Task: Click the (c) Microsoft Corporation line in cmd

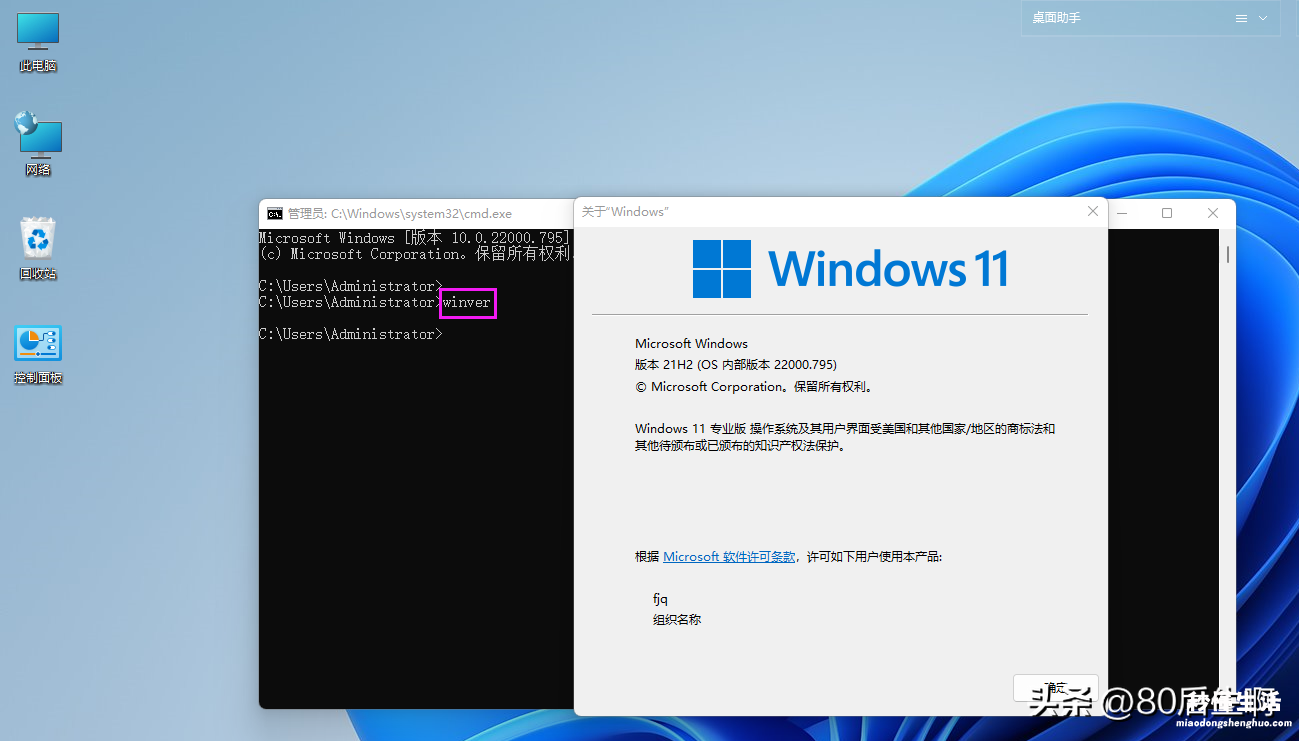Action: pyautogui.click(x=416, y=254)
